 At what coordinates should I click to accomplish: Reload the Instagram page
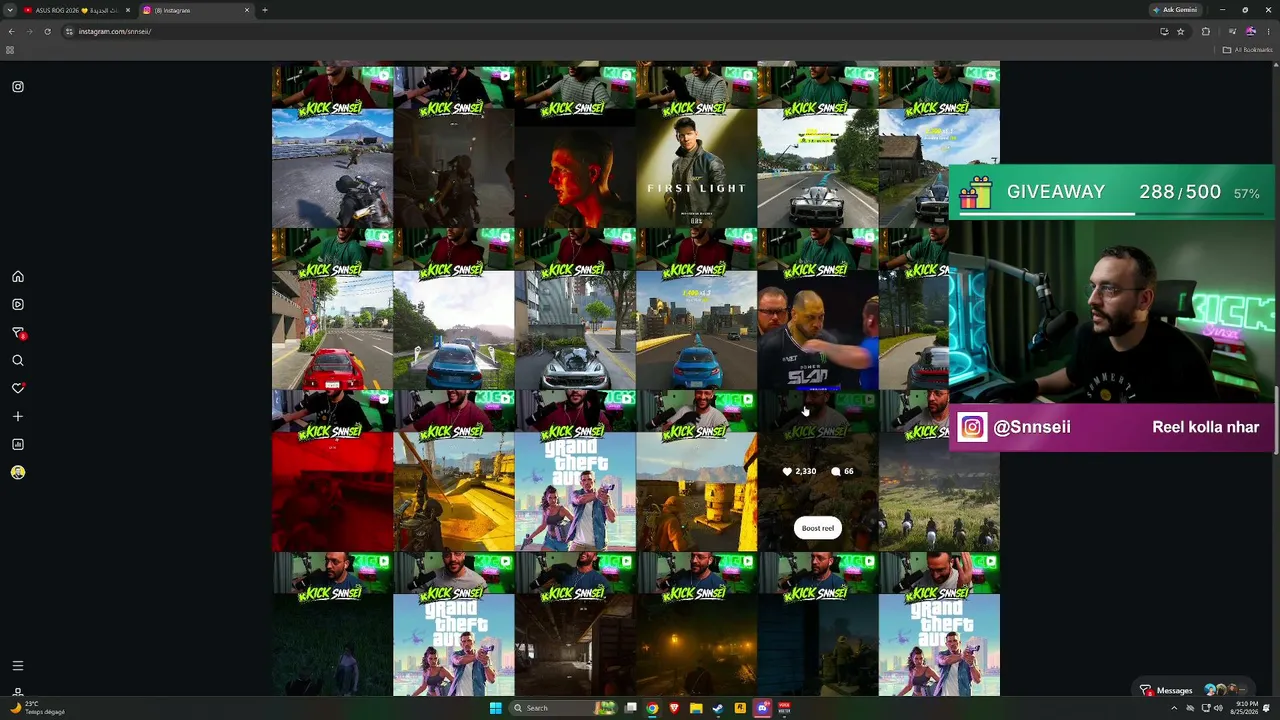(47, 31)
